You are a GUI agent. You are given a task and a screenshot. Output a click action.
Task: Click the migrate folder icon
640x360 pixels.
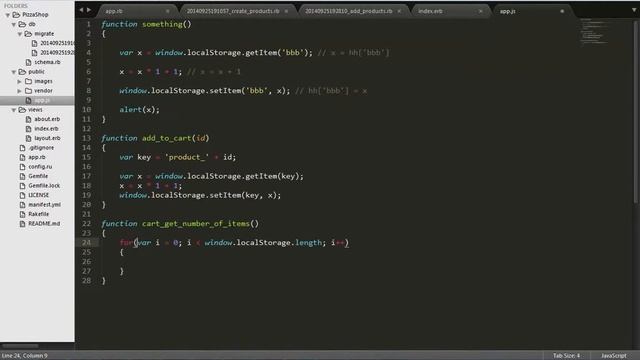coord(29,34)
